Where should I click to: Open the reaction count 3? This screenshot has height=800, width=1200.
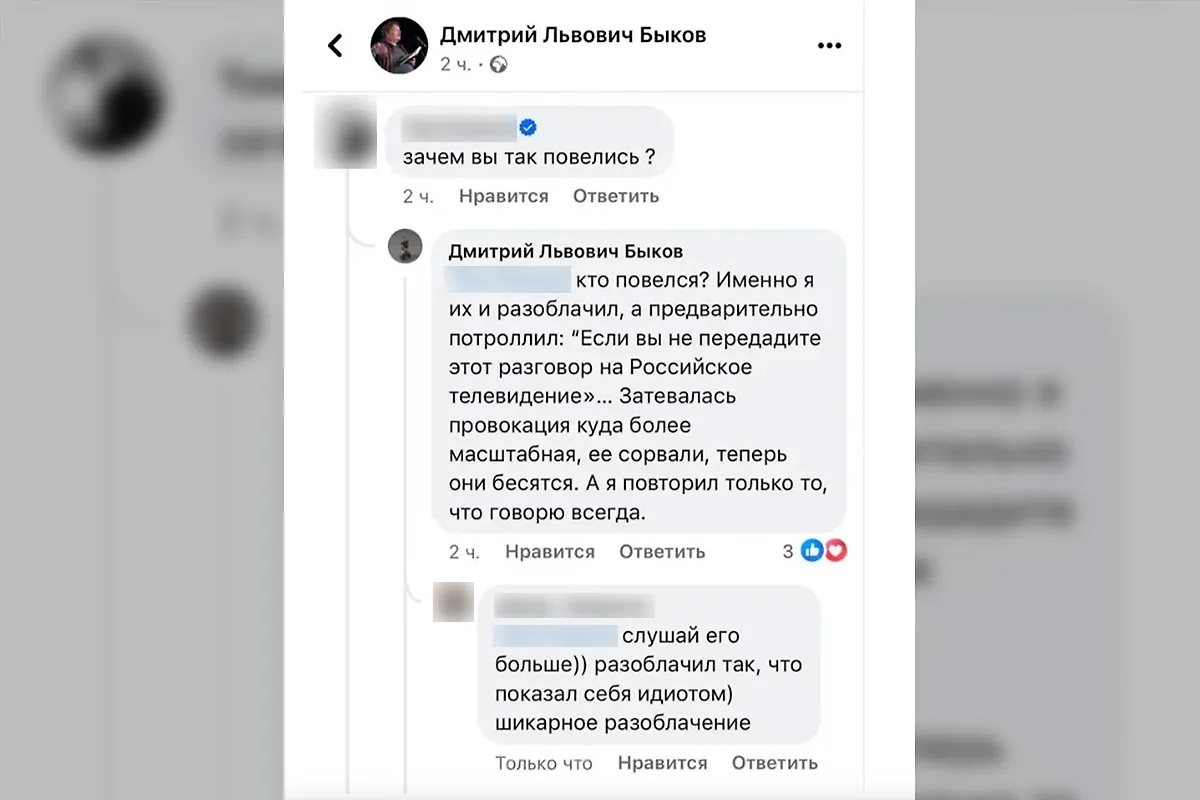click(788, 551)
